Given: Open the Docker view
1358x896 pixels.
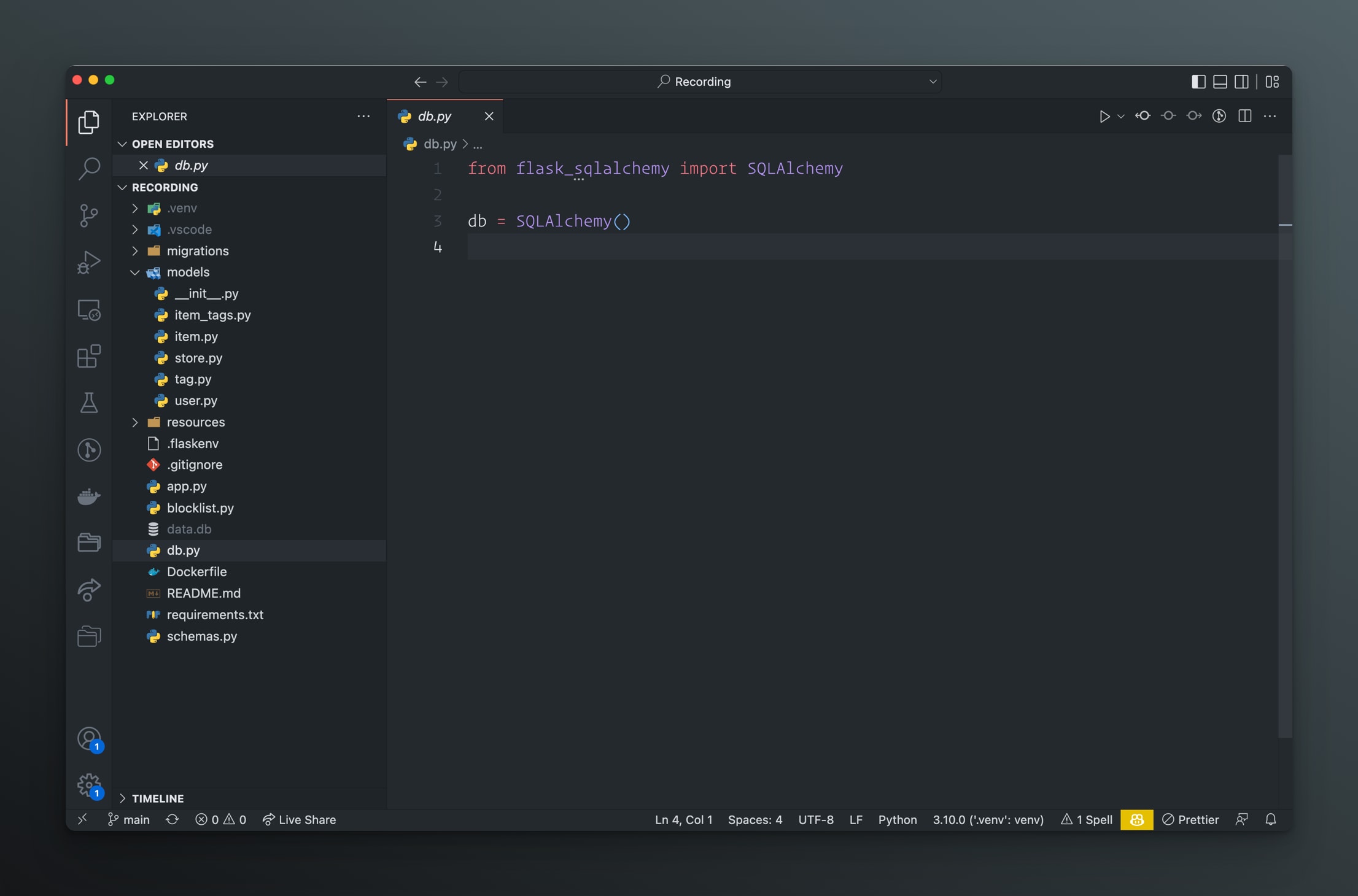Looking at the screenshot, I should [89, 496].
